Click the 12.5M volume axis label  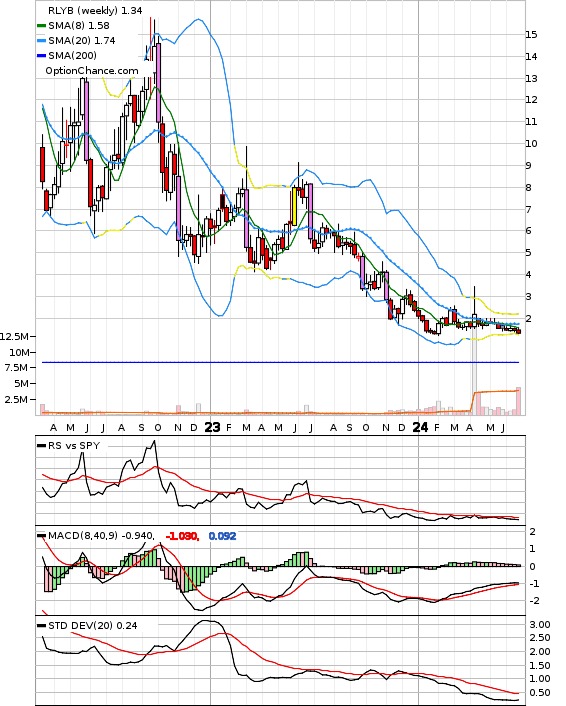[14, 336]
